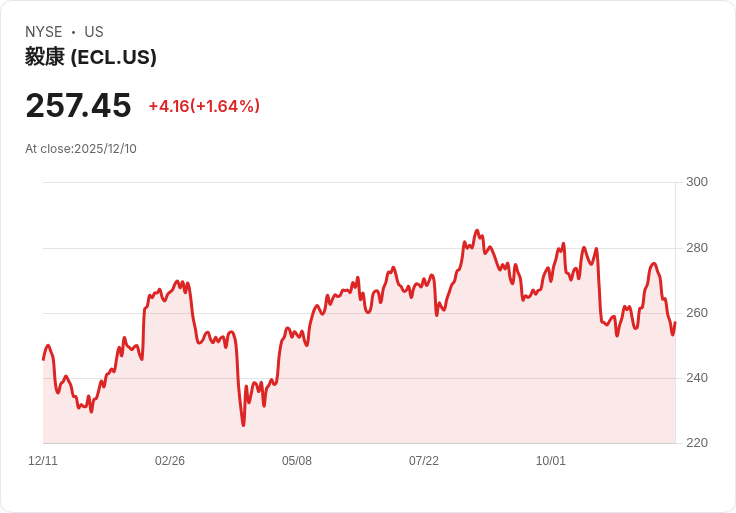Select the 02/26 date on x-axis
Viewport: 736px width, 513px height.
[x=170, y=461]
